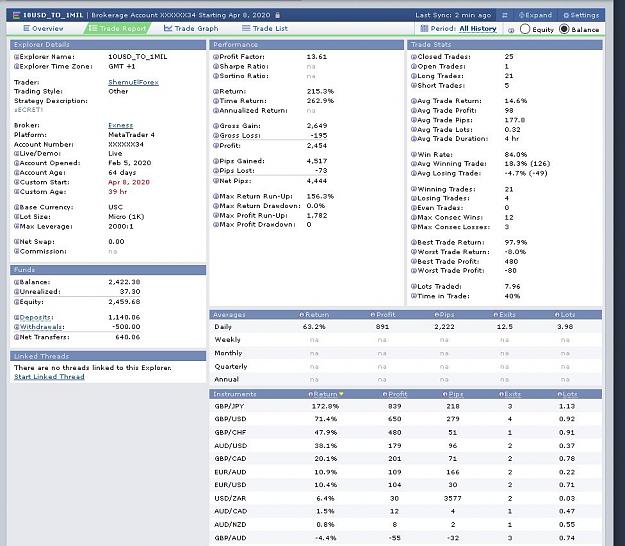Select the Balance radio button

tap(564, 29)
